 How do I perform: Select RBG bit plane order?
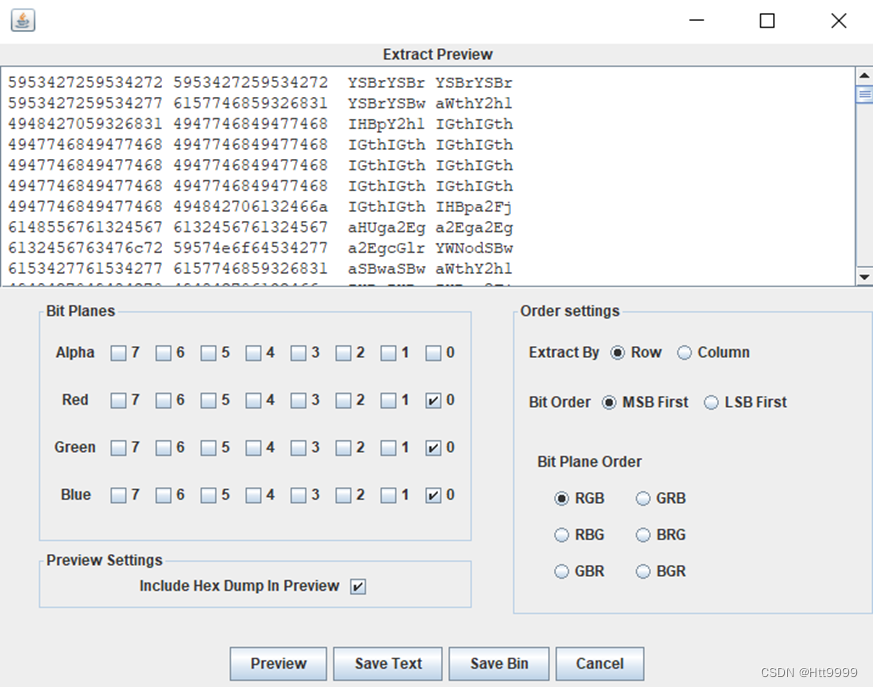pyautogui.click(x=561, y=535)
